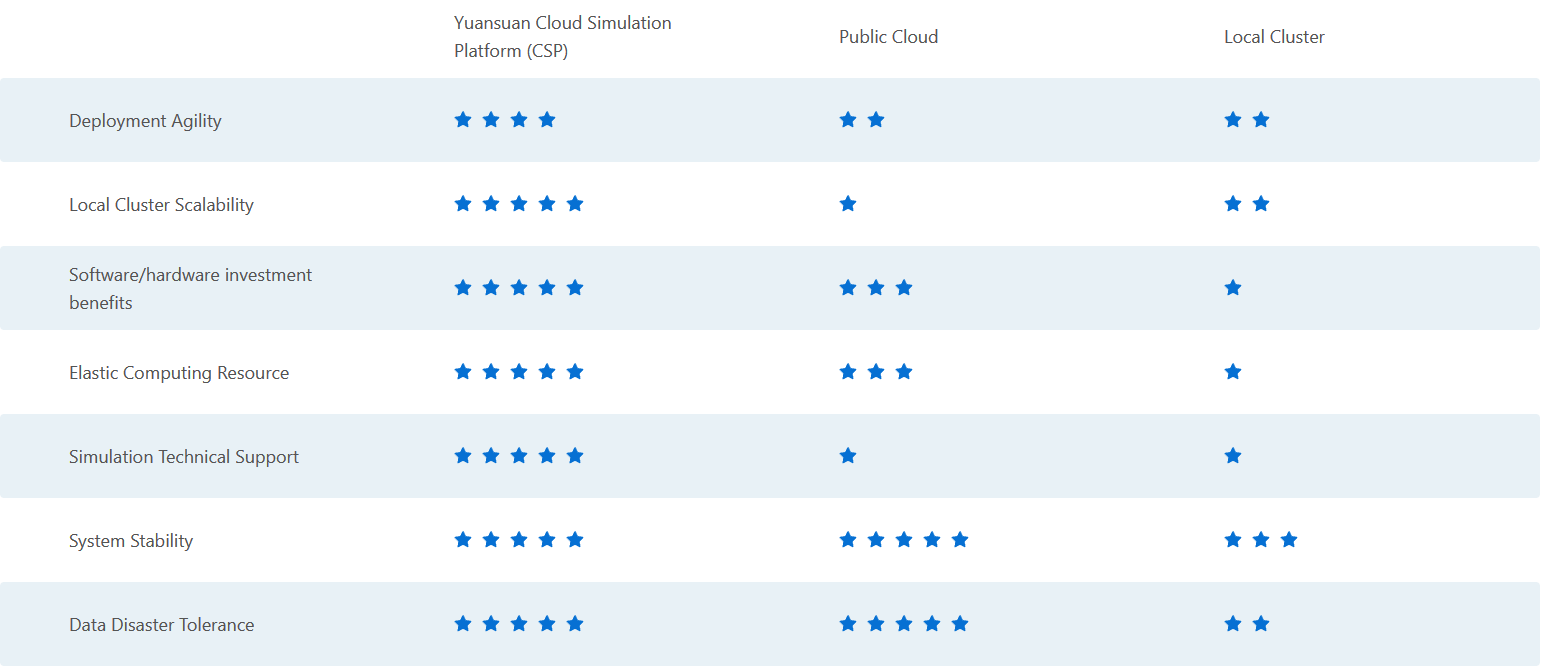Click the first star of CSP Deployment Agility
The image size is (1541, 666).
point(463,120)
